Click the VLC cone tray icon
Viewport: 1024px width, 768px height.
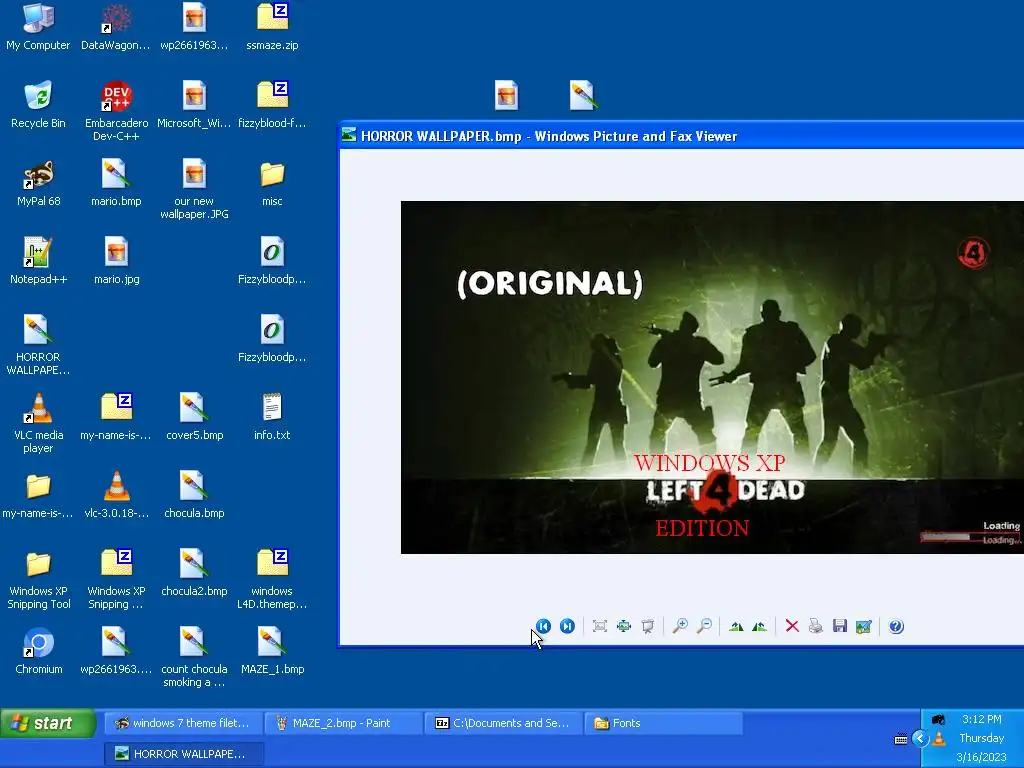click(x=939, y=739)
